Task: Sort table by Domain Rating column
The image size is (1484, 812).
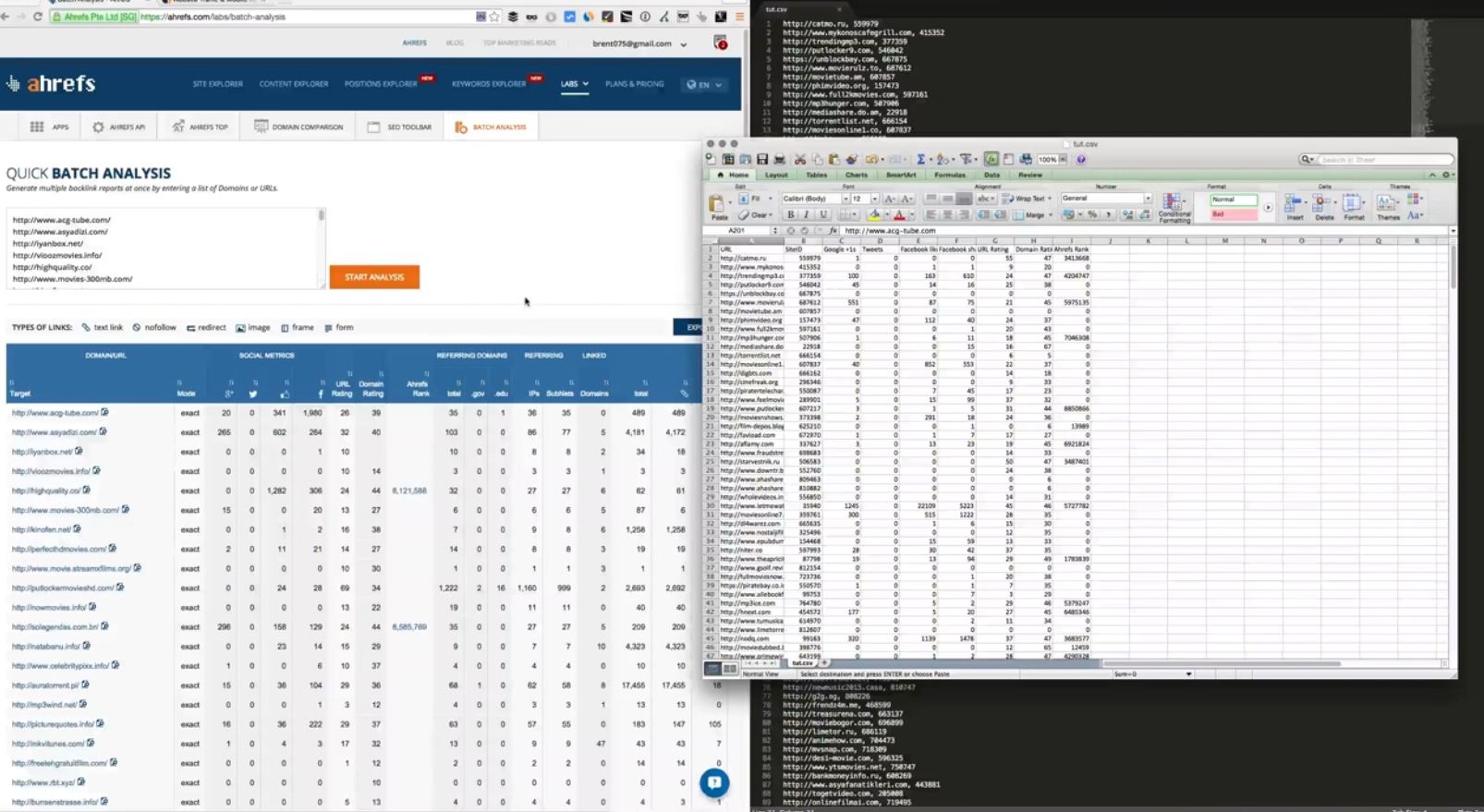Action: (x=371, y=389)
